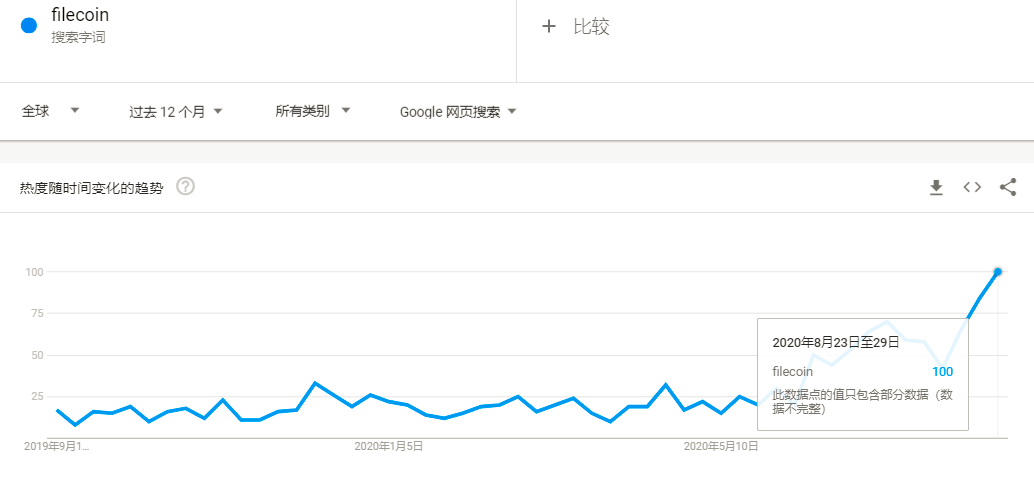Click the 热度随时间变化的趋势 chart title
Image resolution: width=1034 pixels, height=482 pixels.
click(x=91, y=188)
